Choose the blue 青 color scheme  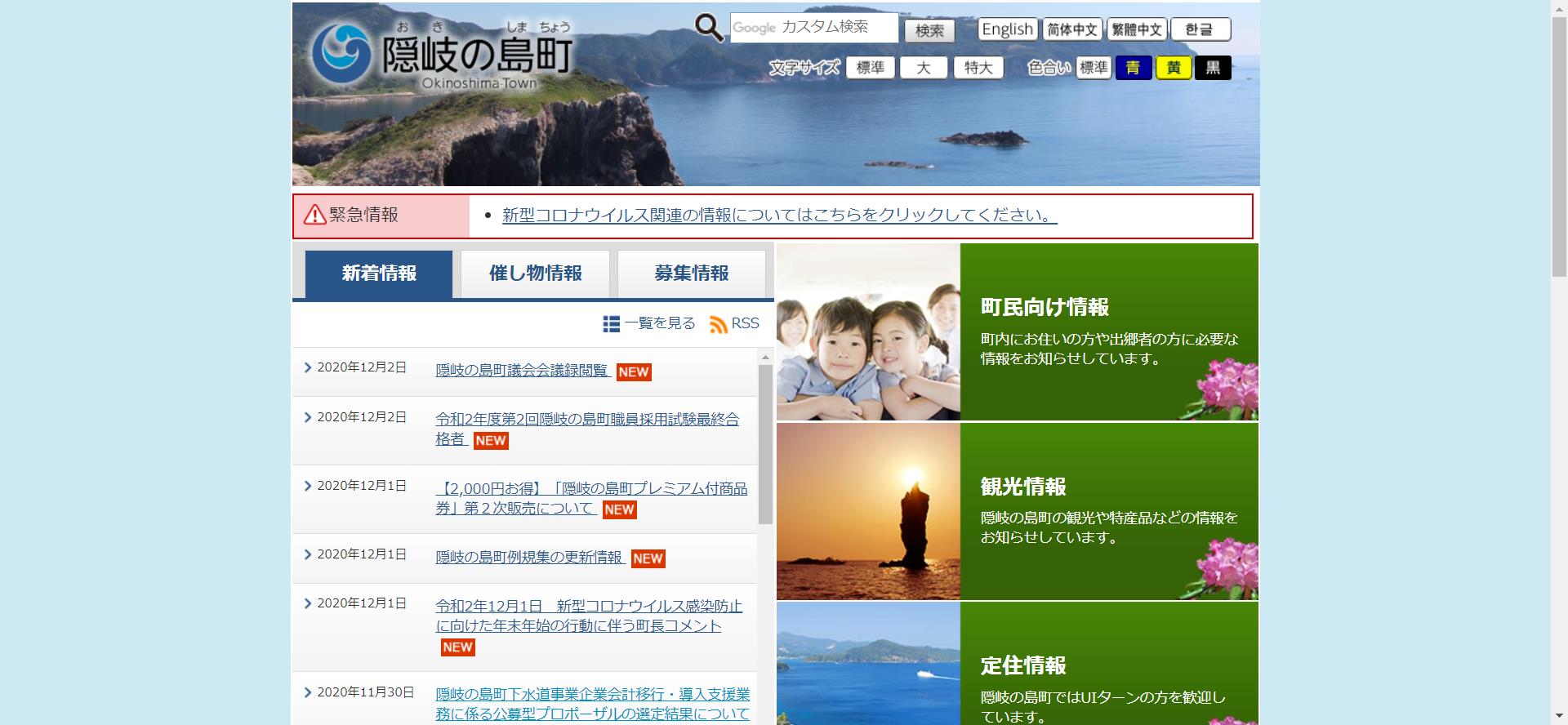pos(1134,68)
